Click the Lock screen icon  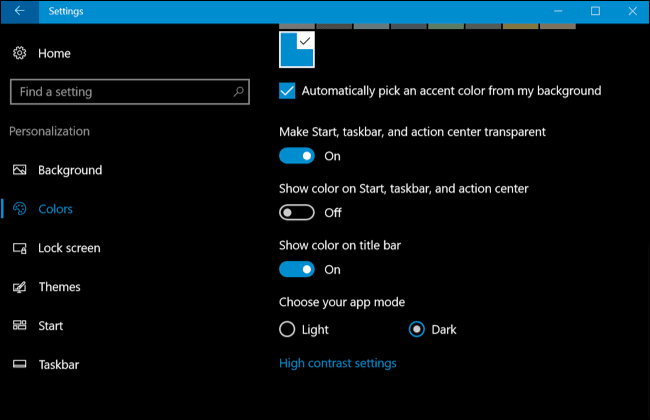coord(20,248)
